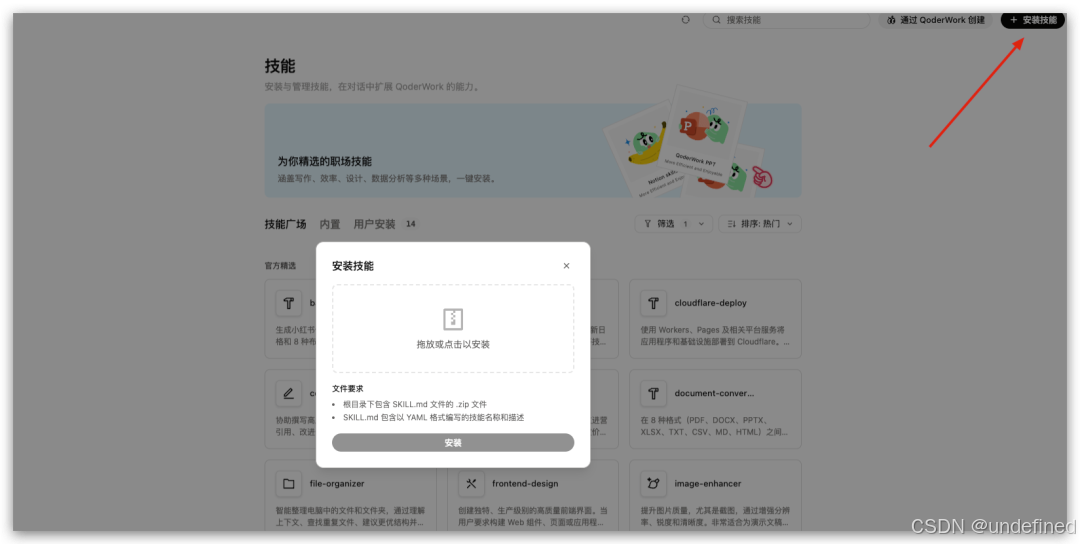Click the document-conver description 在 8 种格式

point(716,426)
